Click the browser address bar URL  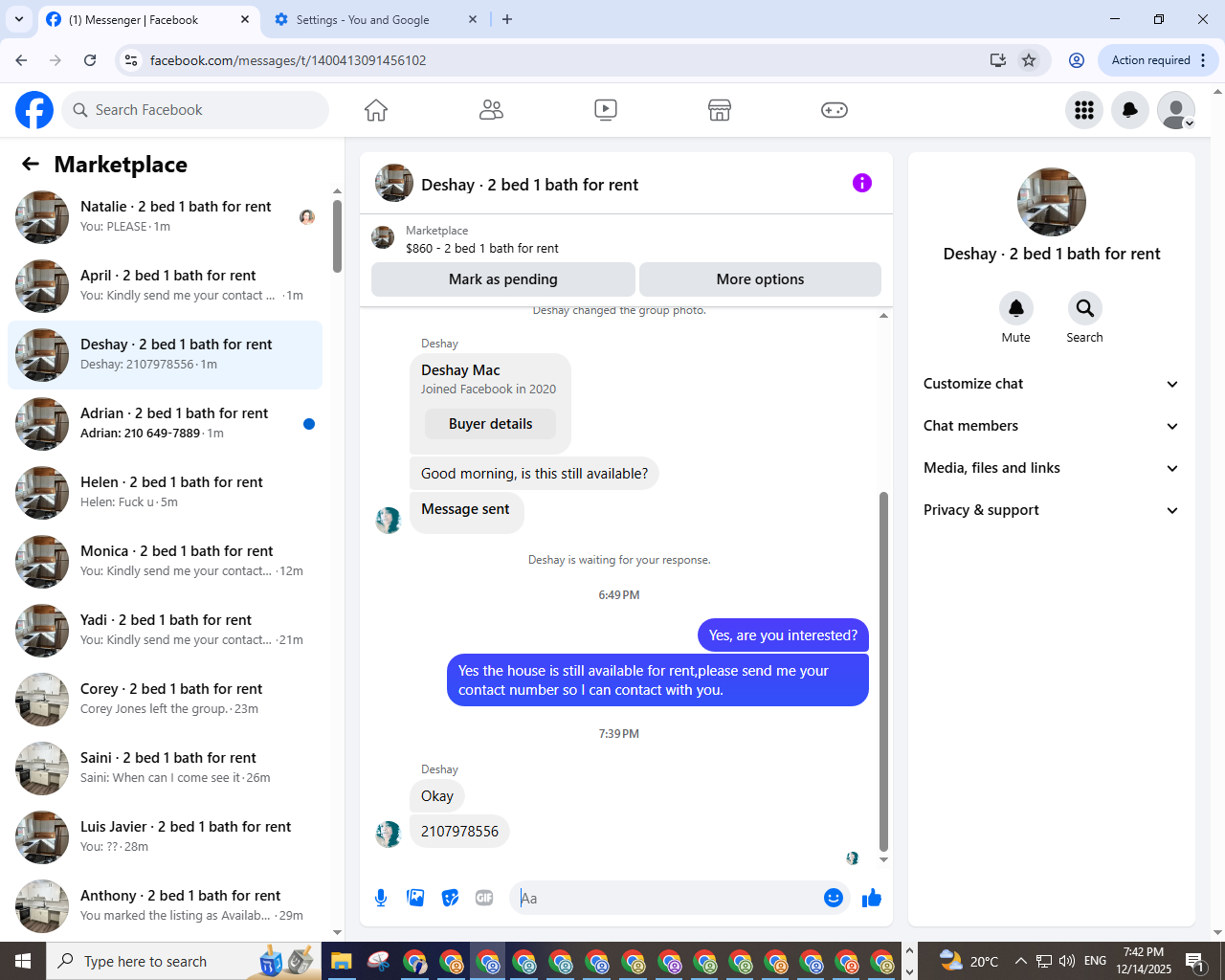288,60
